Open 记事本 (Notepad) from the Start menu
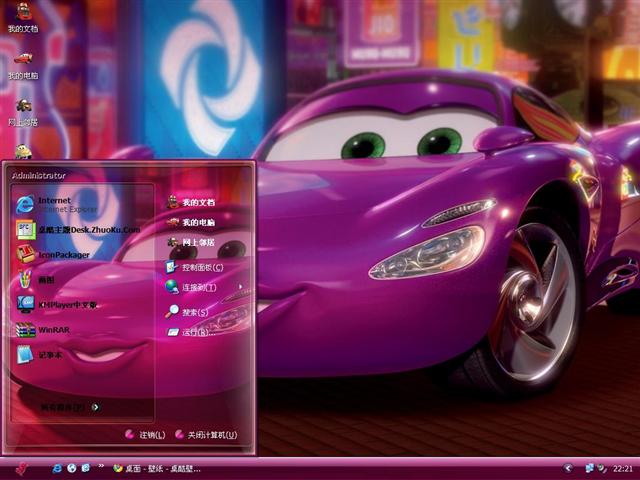 [x=50, y=354]
